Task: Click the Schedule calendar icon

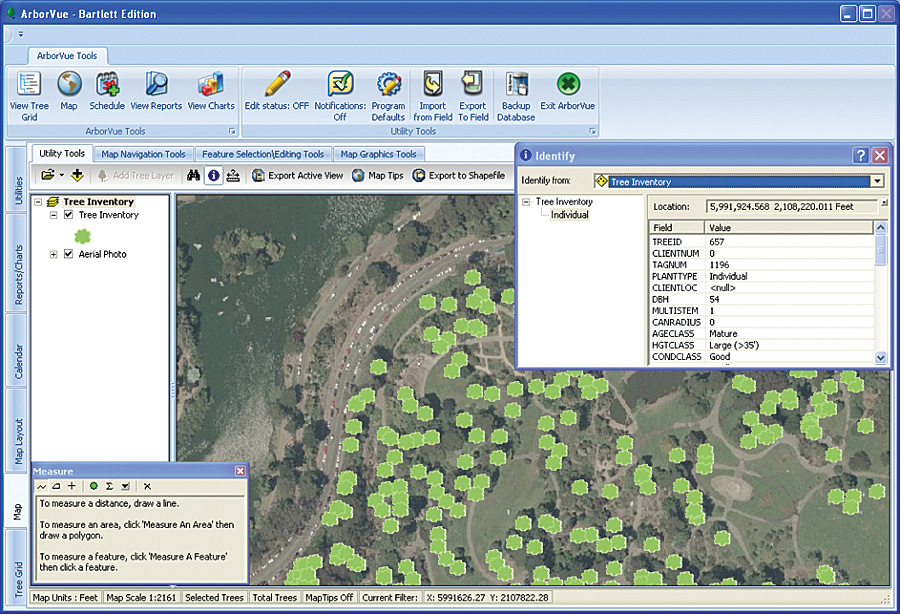Action: click(x=107, y=85)
